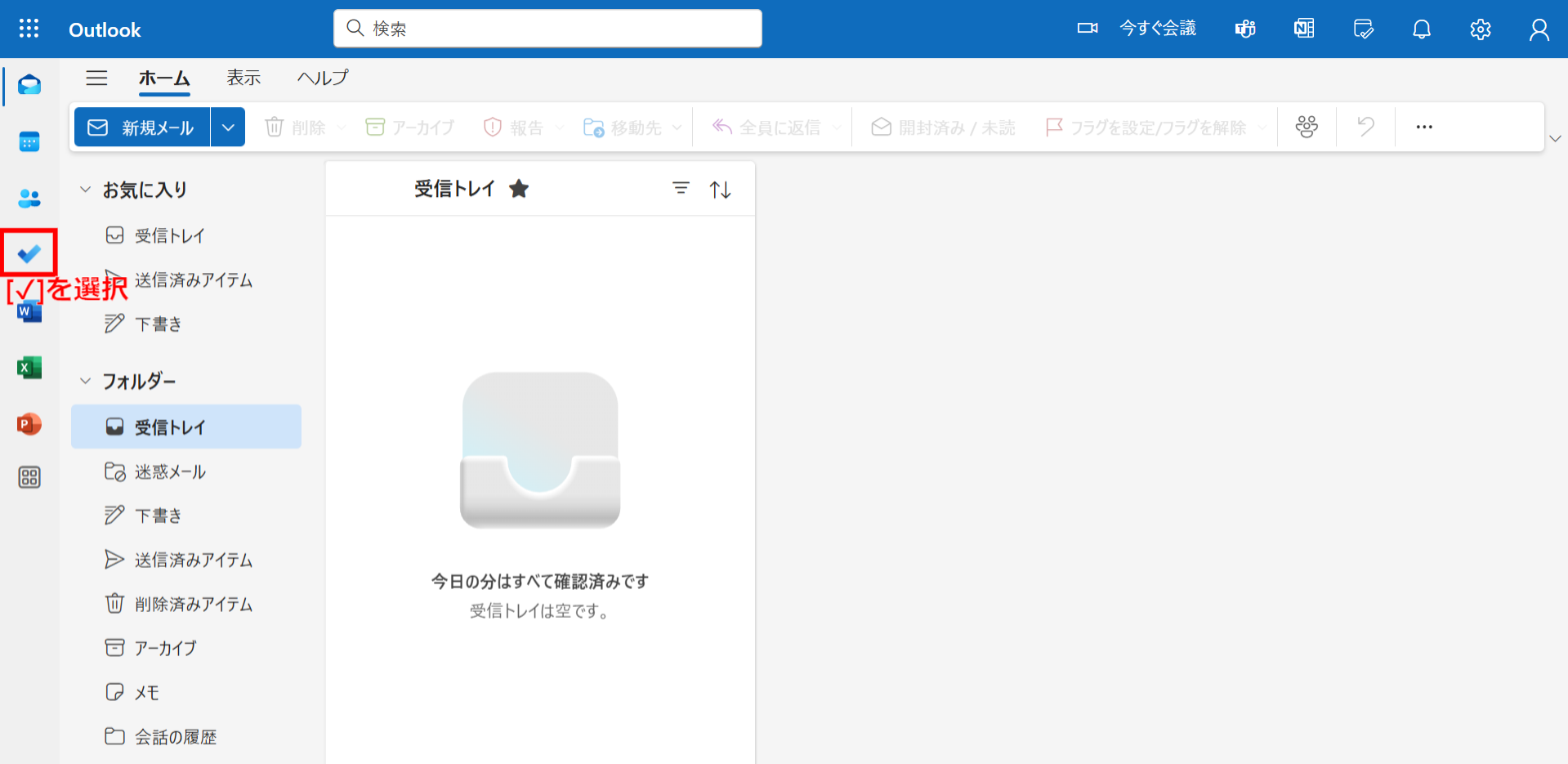Viewport: 1568px width, 764px height.
Task: Collapse the folder pane with the hamburger icon
Action: coord(96,78)
